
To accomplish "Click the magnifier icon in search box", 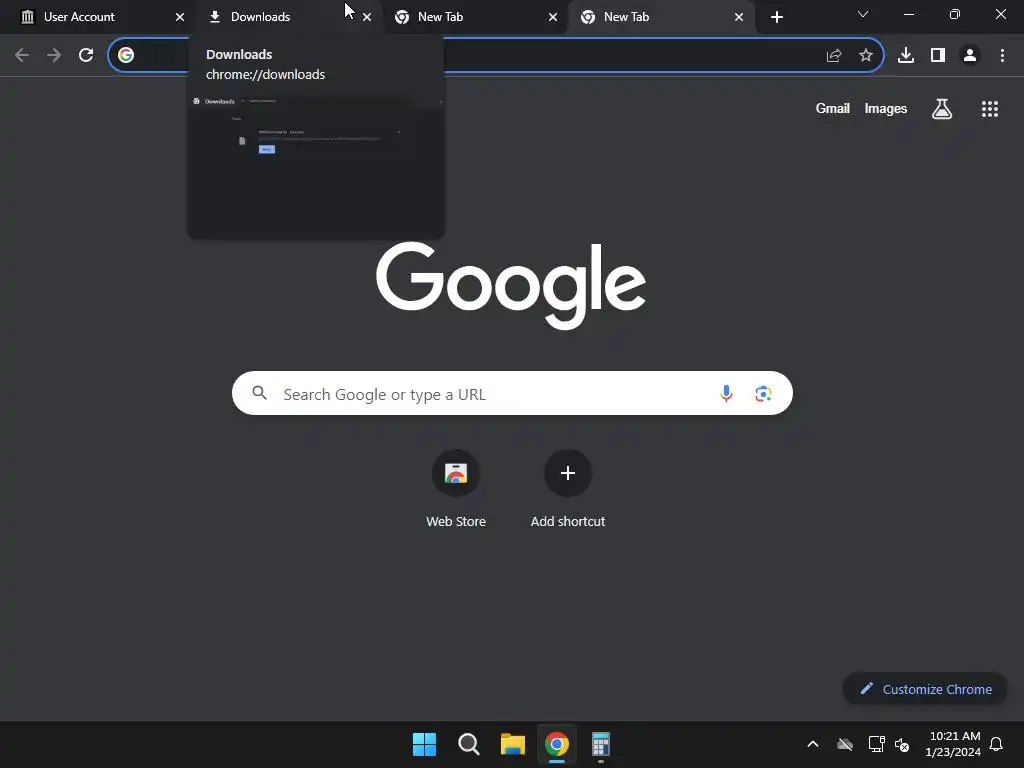I will click(x=260, y=393).
